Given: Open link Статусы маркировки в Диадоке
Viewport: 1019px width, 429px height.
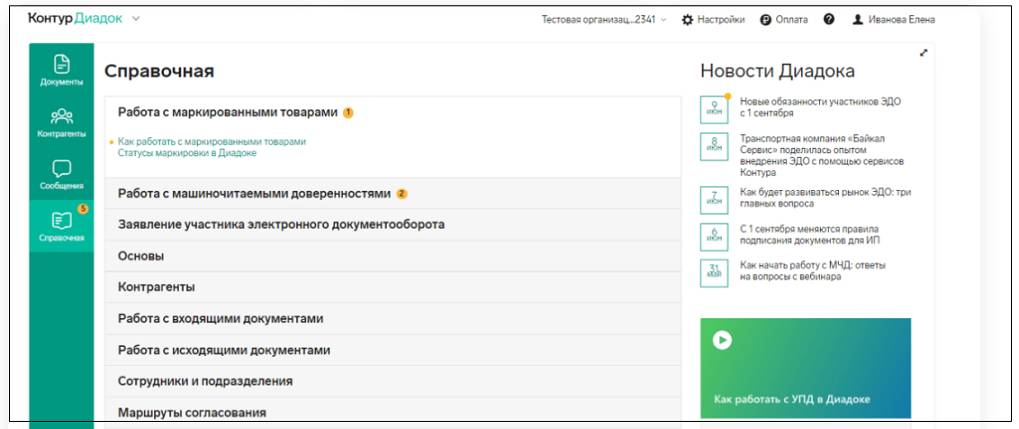Looking at the screenshot, I should point(187,153).
